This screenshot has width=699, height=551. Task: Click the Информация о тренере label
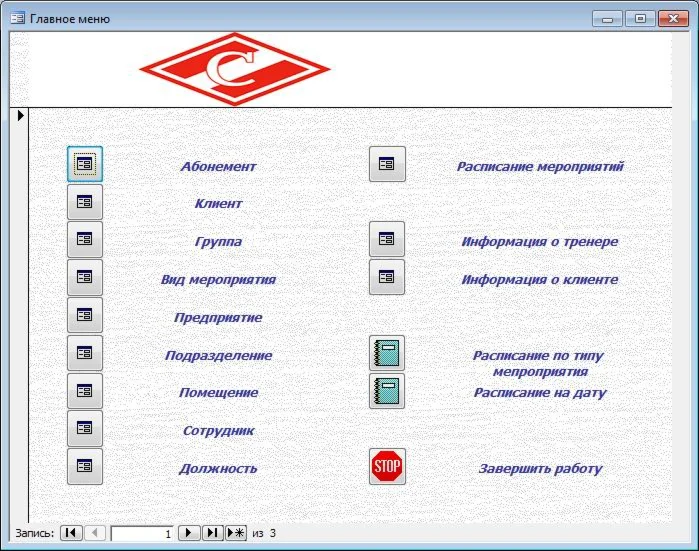(540, 242)
